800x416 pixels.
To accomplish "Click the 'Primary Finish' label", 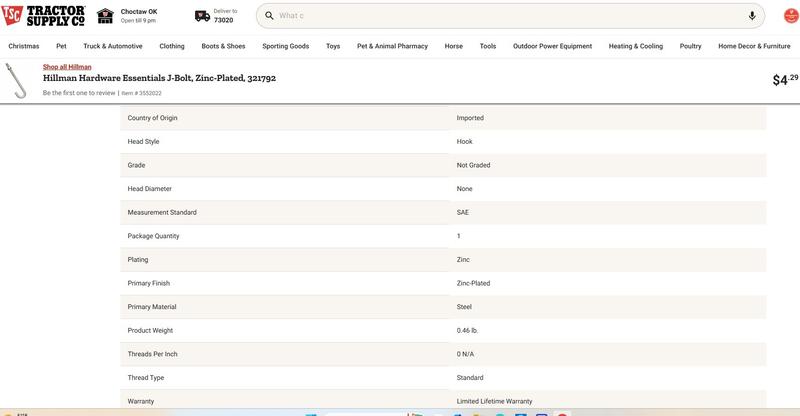I will (148, 283).
